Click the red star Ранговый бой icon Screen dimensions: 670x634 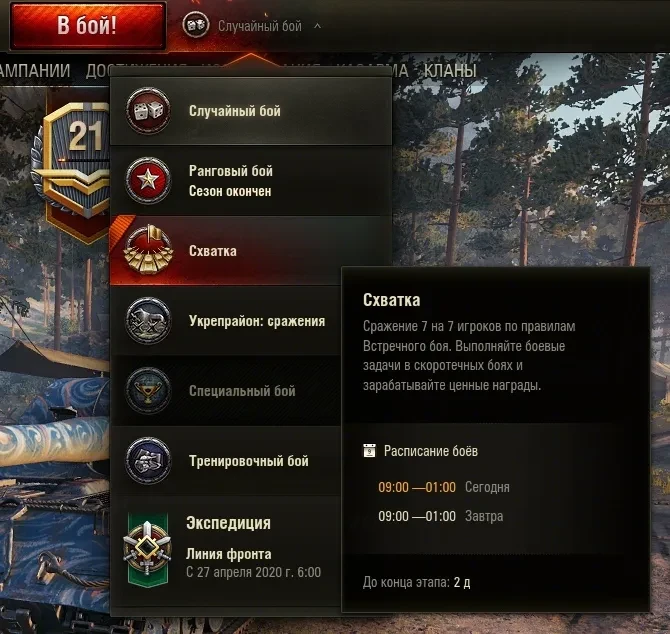click(x=148, y=180)
